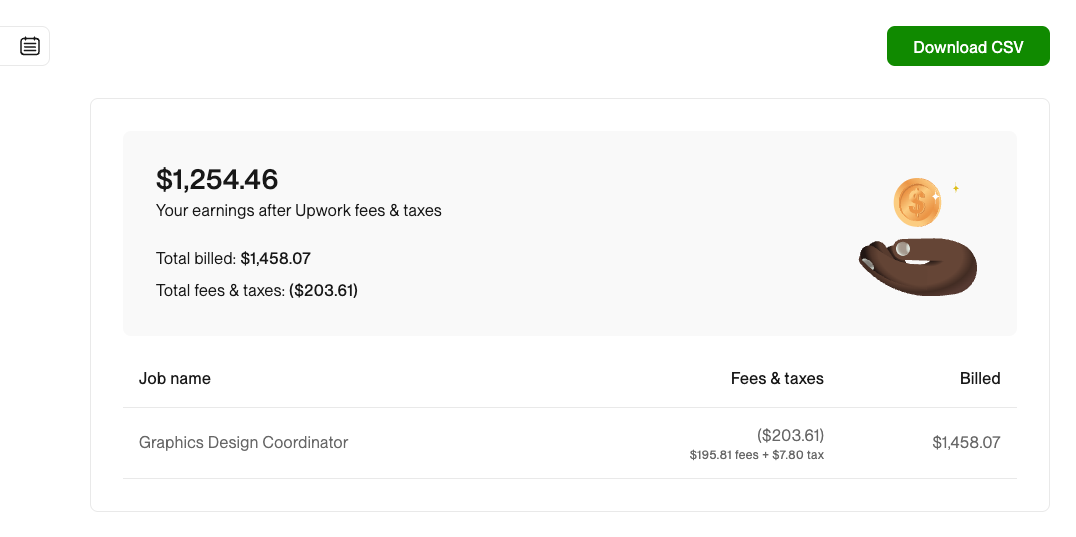Click the ($203.61) value in summary panel
The height and width of the screenshot is (537, 1076).
pos(323,290)
